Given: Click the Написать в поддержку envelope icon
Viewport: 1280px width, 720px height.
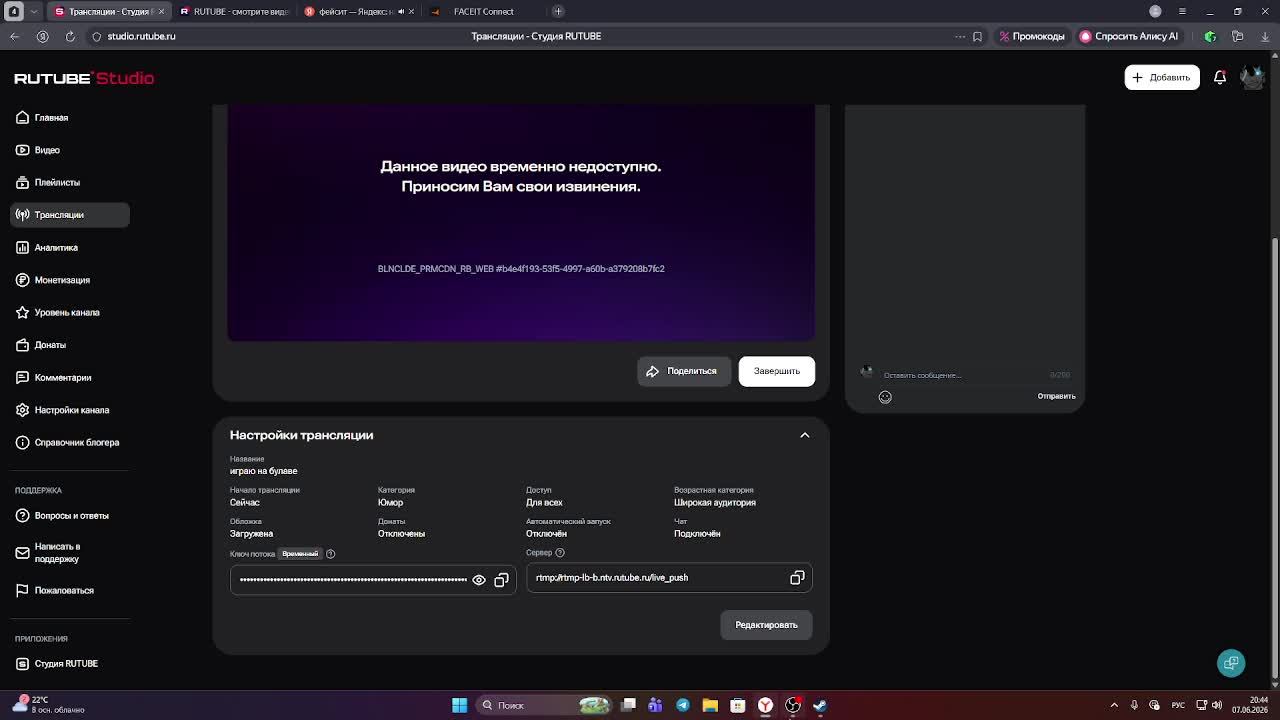Looking at the screenshot, I should (22, 553).
